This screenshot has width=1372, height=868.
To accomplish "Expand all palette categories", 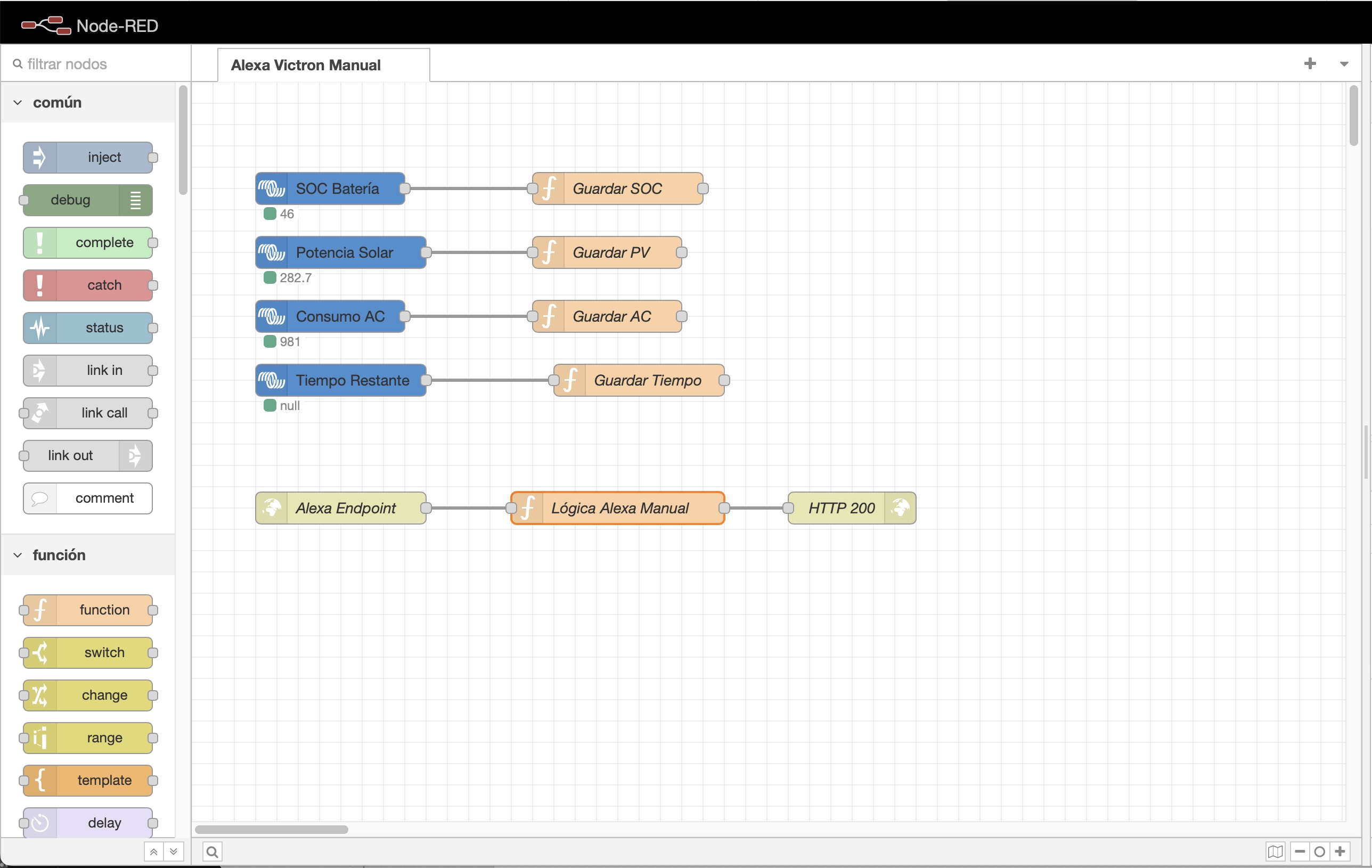I will point(173,851).
